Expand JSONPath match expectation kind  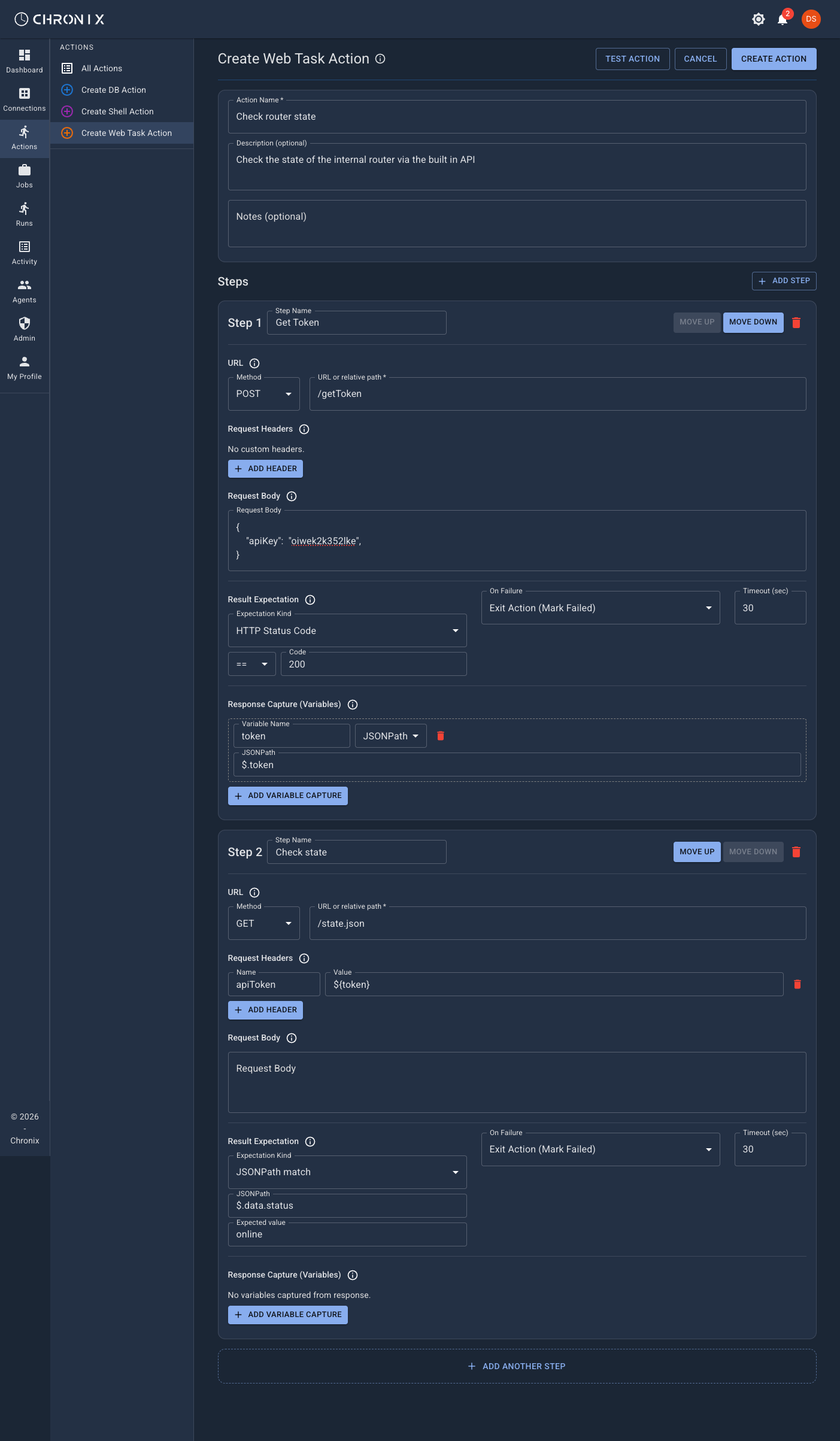pyautogui.click(x=347, y=1172)
